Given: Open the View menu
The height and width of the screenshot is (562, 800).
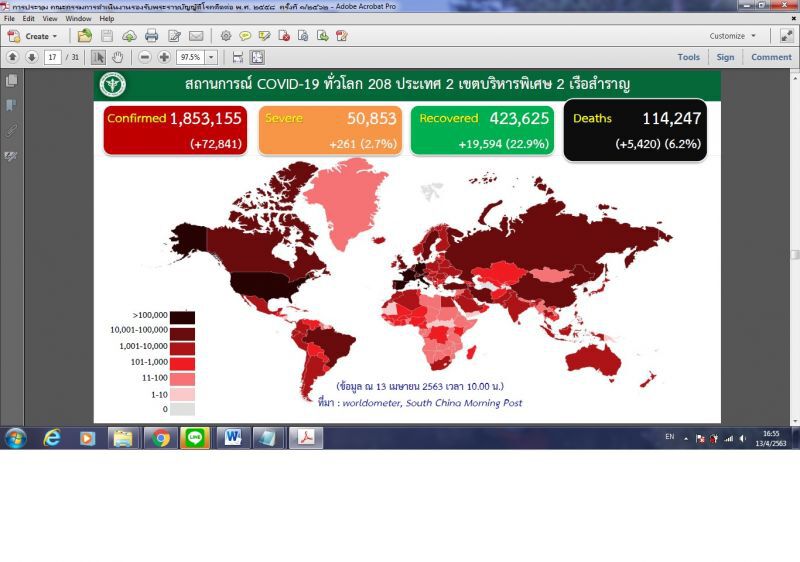Looking at the screenshot, I should coord(49,18).
